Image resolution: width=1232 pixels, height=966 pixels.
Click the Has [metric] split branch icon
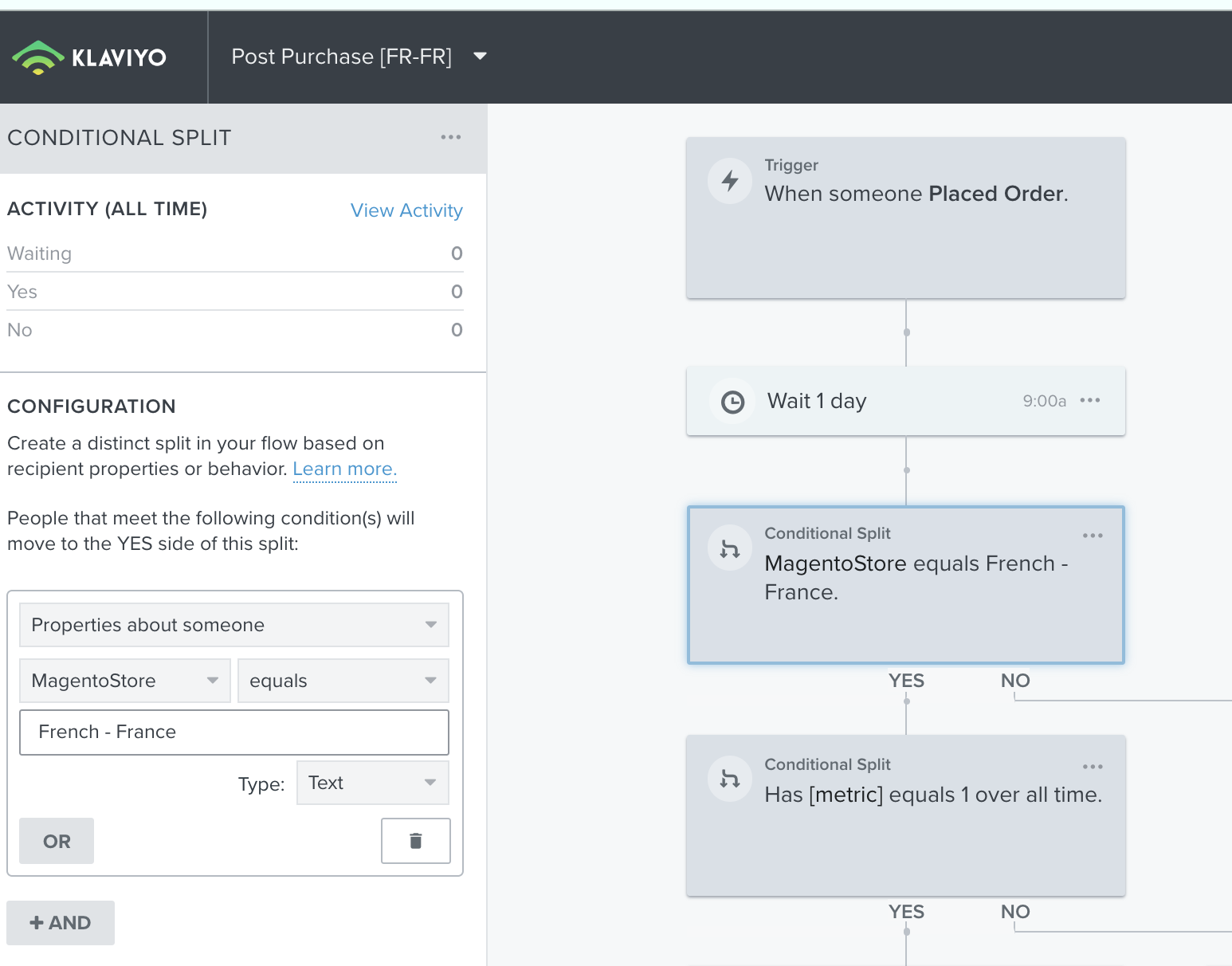pyautogui.click(x=730, y=779)
